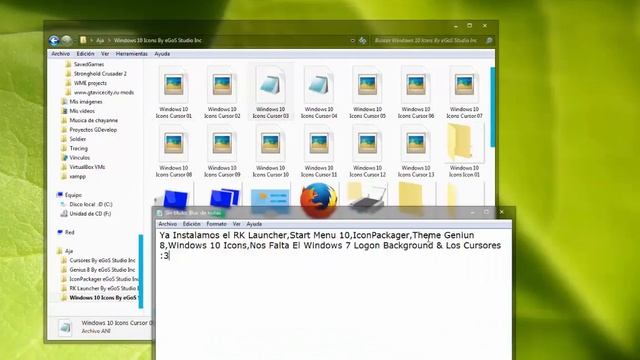640x360 pixels.
Task: Click Aja in the address breadcrumb
Action: [100, 40]
